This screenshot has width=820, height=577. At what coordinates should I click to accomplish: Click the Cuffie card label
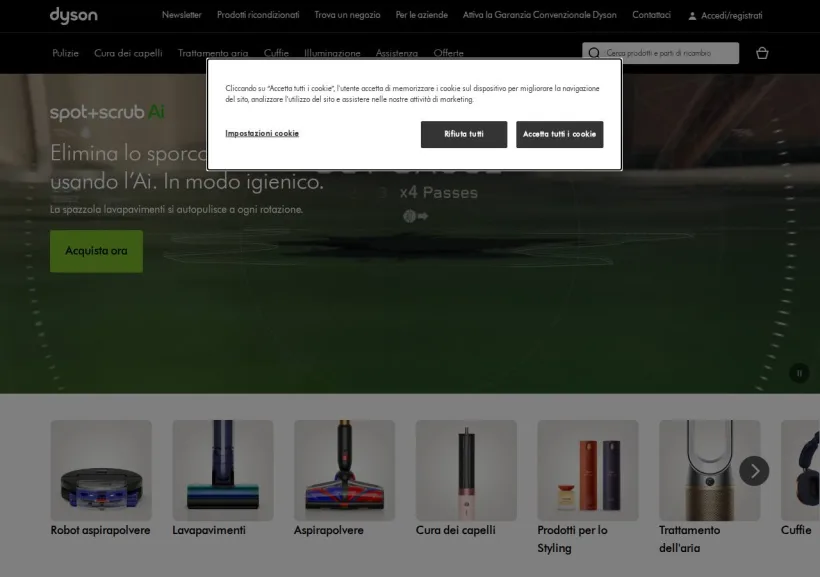tap(796, 530)
